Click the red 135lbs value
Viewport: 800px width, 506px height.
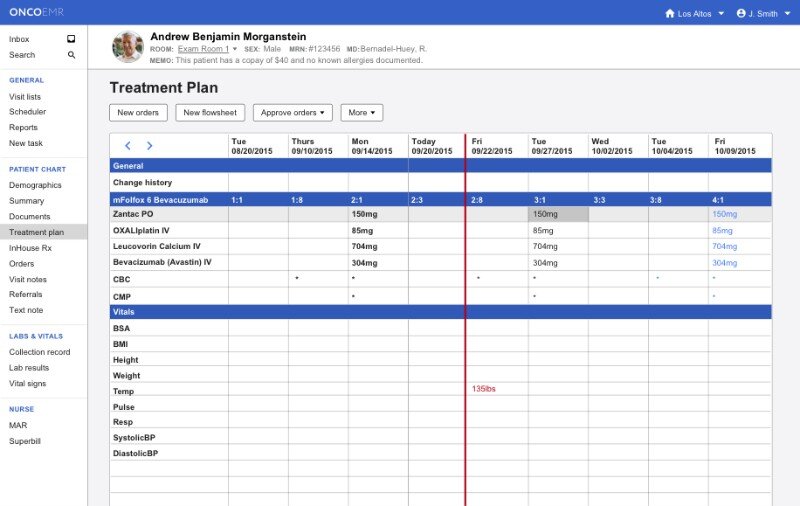coord(484,388)
